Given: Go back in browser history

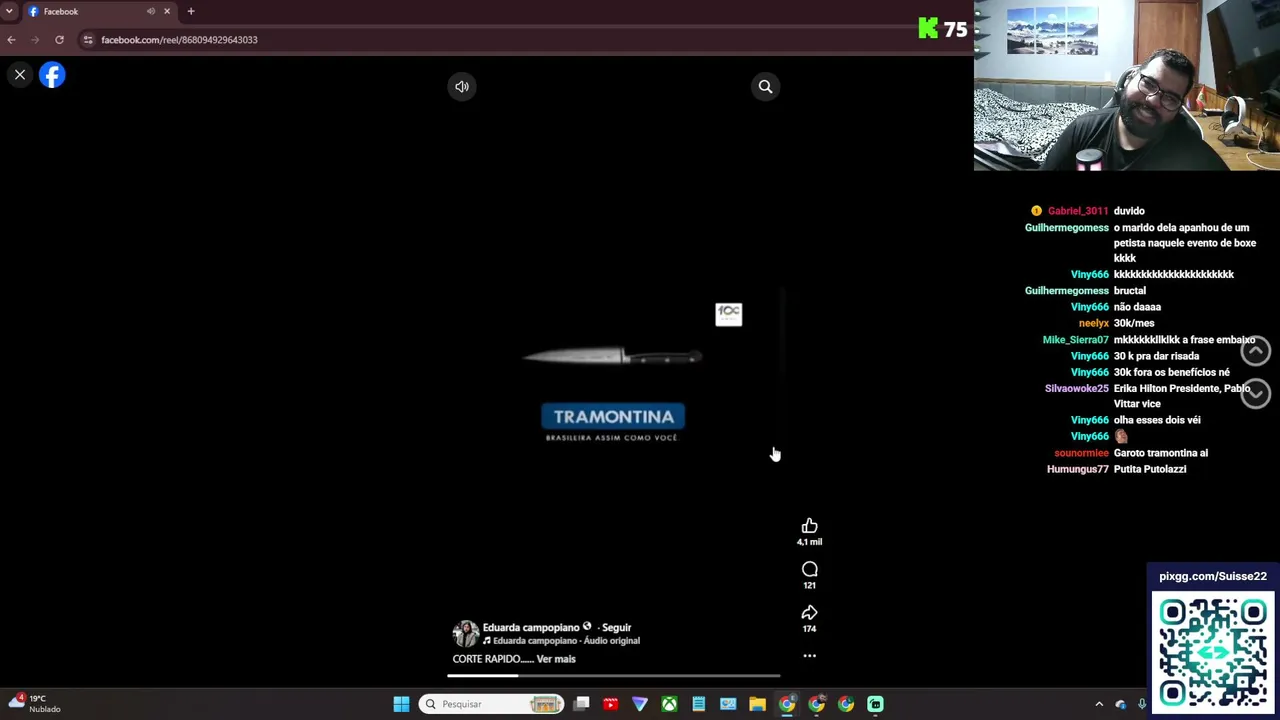Looking at the screenshot, I should coord(11,40).
